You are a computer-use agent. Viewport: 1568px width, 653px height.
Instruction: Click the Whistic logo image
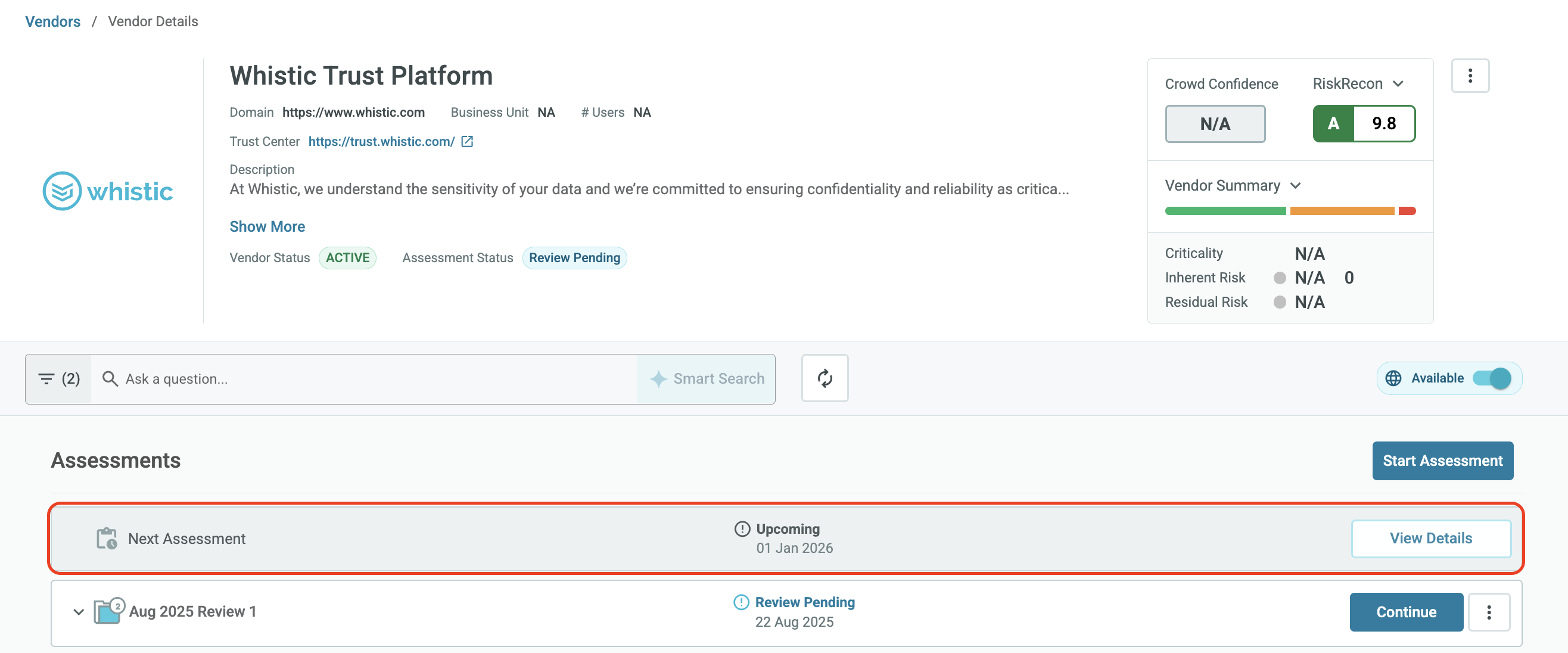(x=108, y=191)
